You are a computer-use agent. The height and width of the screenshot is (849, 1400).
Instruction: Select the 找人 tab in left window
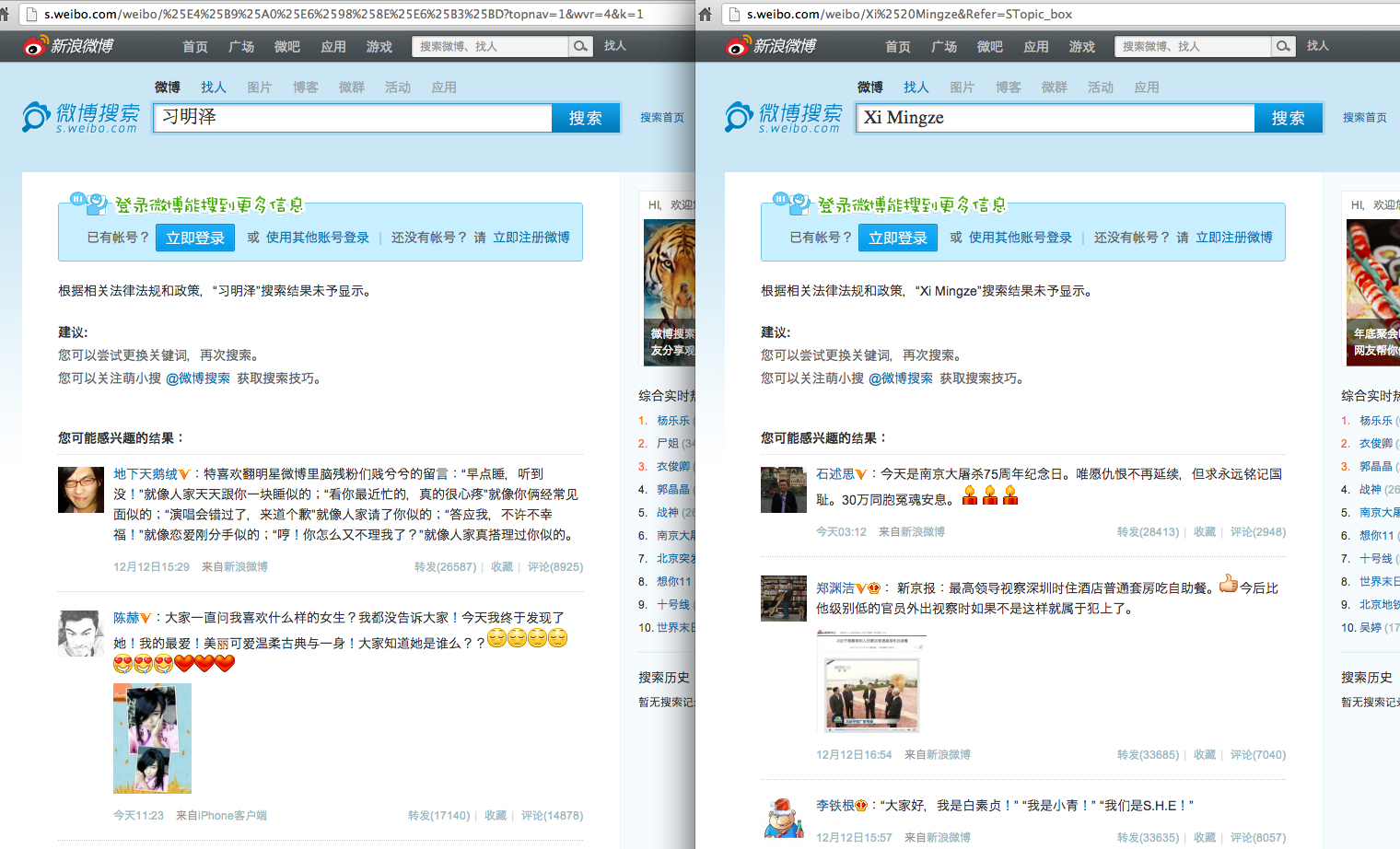[x=213, y=87]
